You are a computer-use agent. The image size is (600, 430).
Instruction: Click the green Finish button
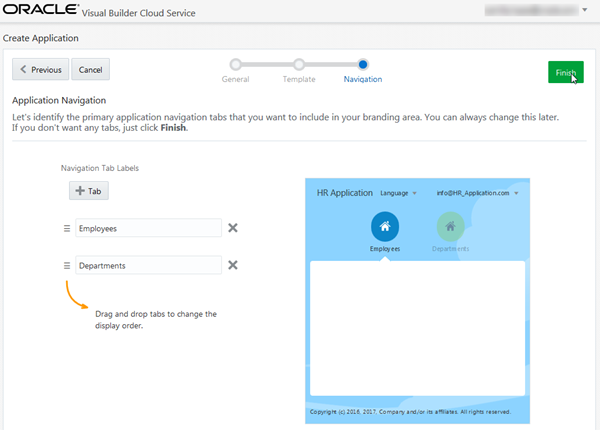[x=566, y=72]
